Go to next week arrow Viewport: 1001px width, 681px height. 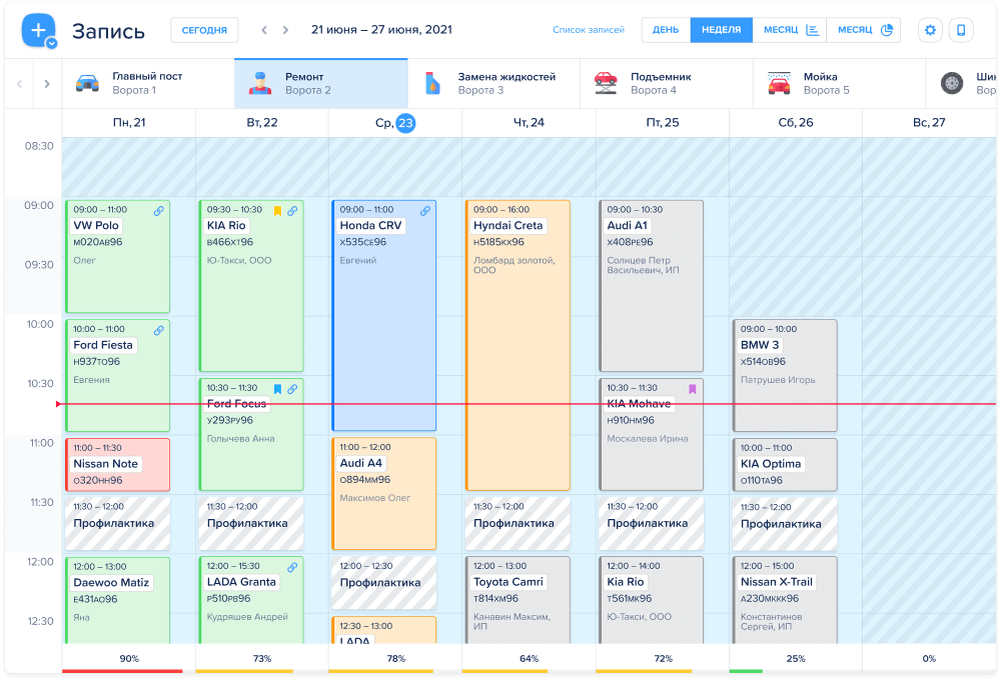tap(285, 30)
